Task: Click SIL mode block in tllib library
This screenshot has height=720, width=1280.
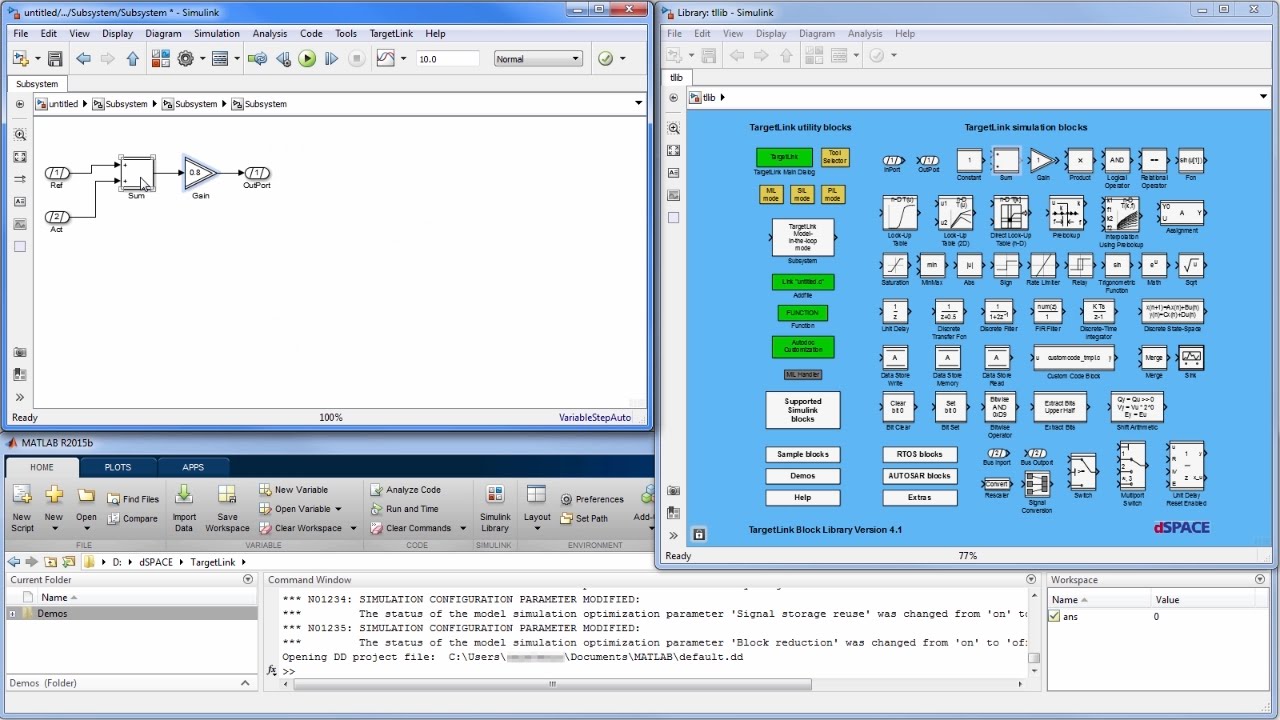Action: tap(801, 195)
